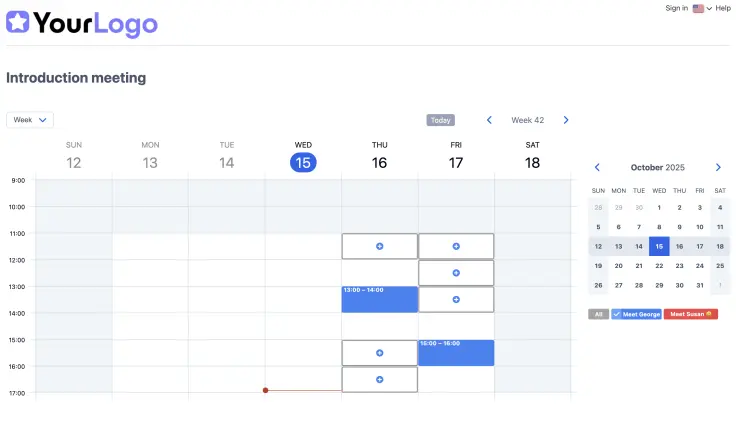Select October 22 in mini calendar
Image resolution: width=736 pixels, height=421 pixels.
pos(659,266)
